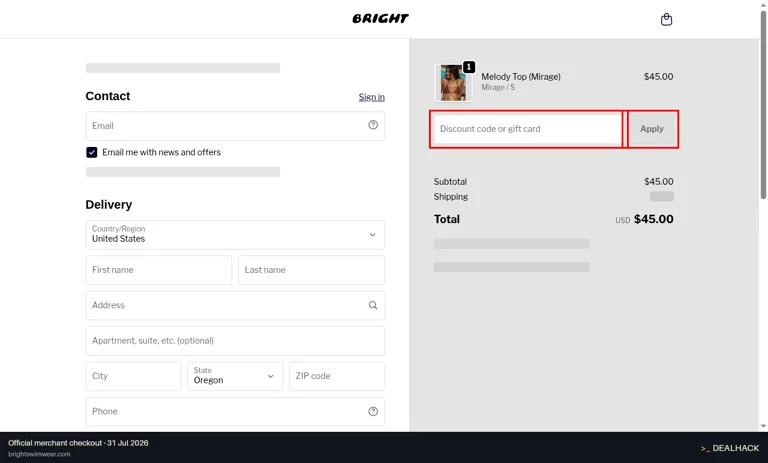Viewport: 768px width, 463px height.
Task: Click the page vertical scrollbar
Action: click(763, 103)
